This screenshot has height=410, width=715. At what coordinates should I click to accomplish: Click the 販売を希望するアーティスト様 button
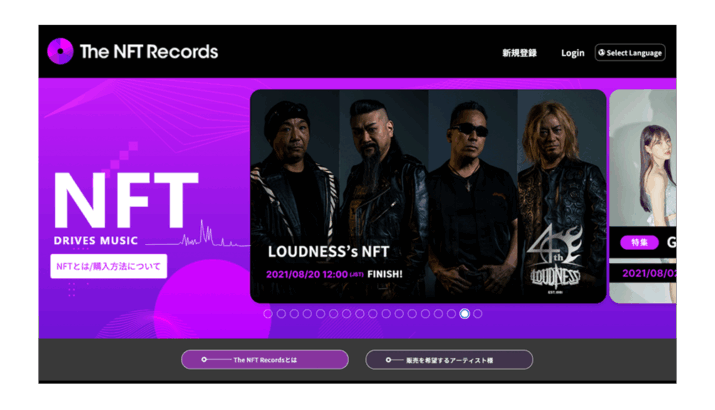coord(449,360)
